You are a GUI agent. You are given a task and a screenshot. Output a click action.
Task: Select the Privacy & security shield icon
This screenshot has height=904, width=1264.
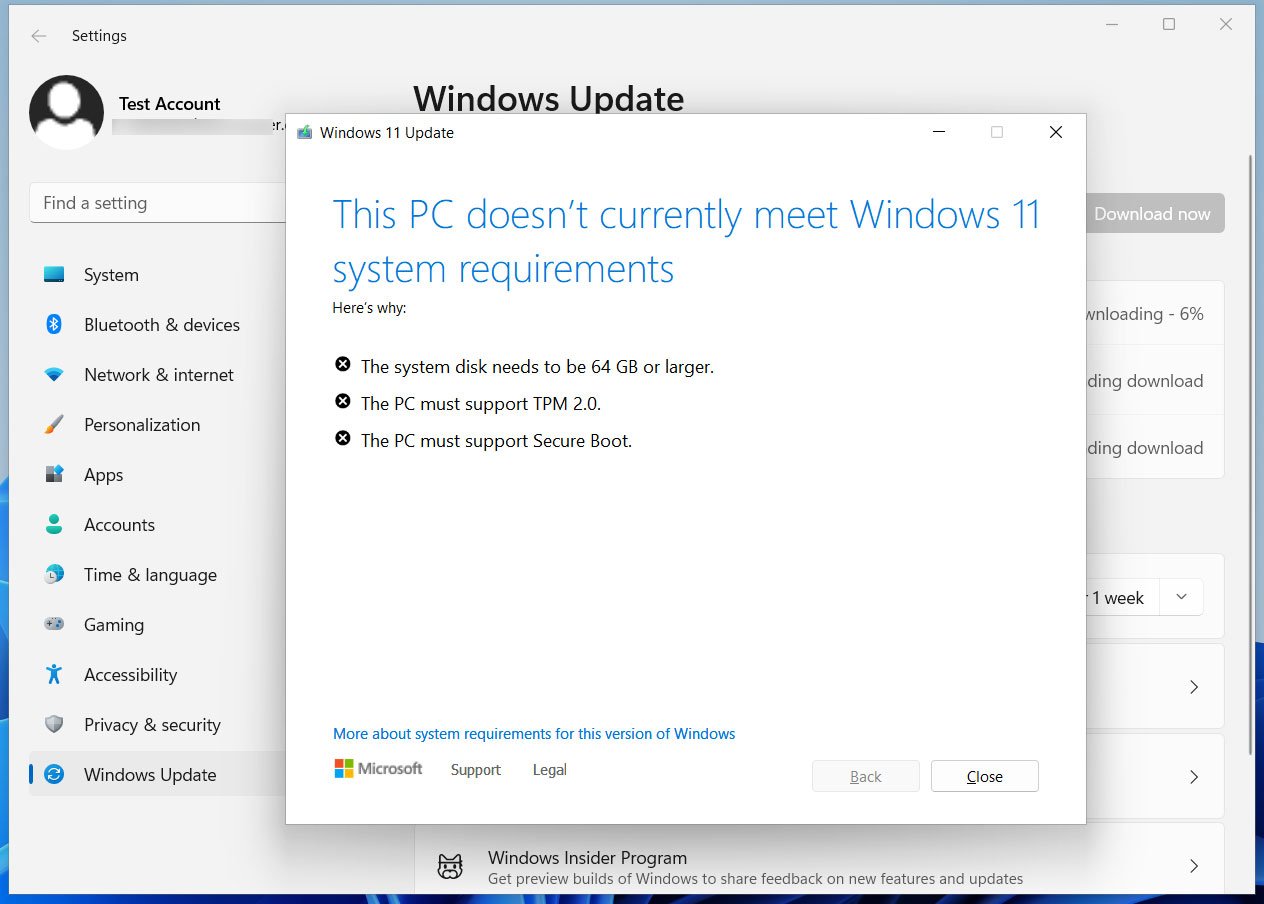coord(54,724)
